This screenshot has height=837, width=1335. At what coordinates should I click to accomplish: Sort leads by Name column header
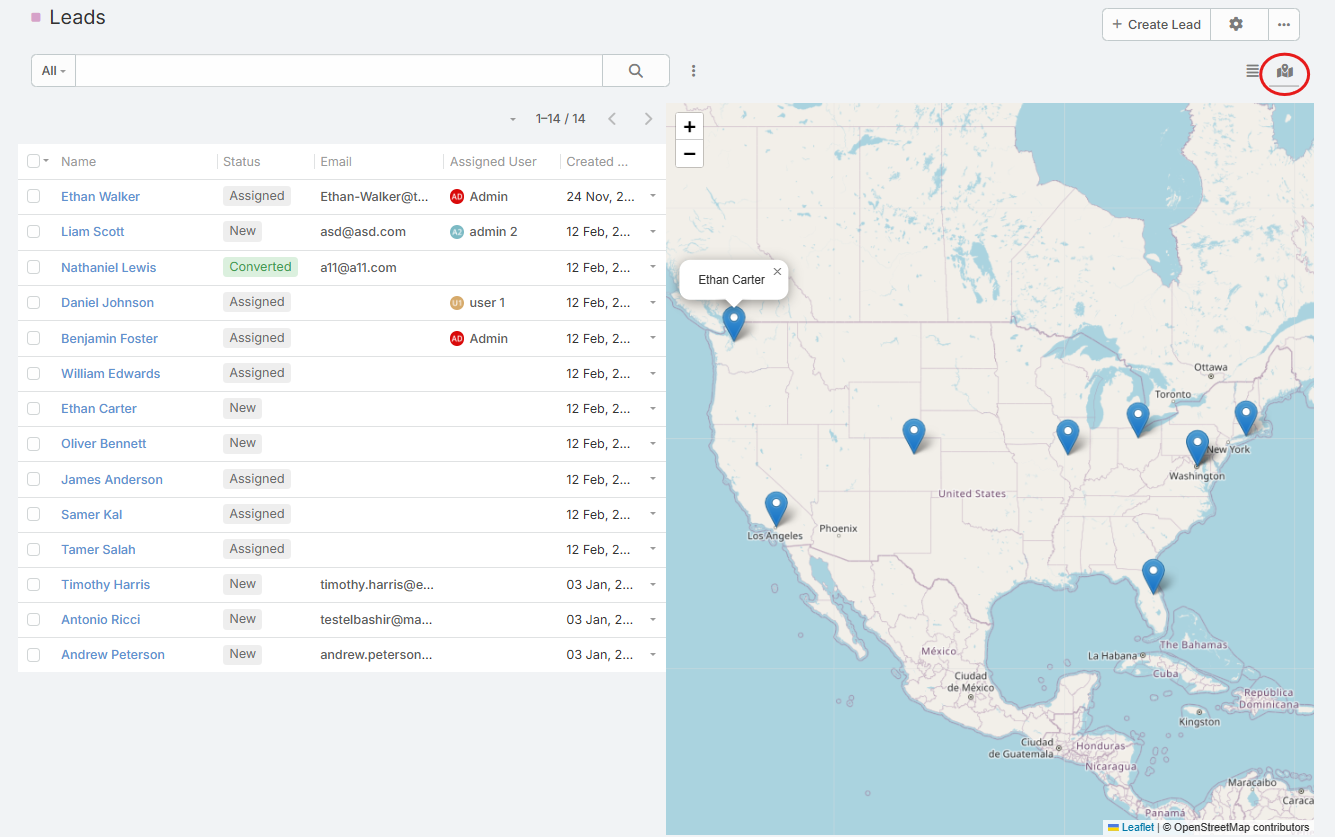(x=78, y=162)
